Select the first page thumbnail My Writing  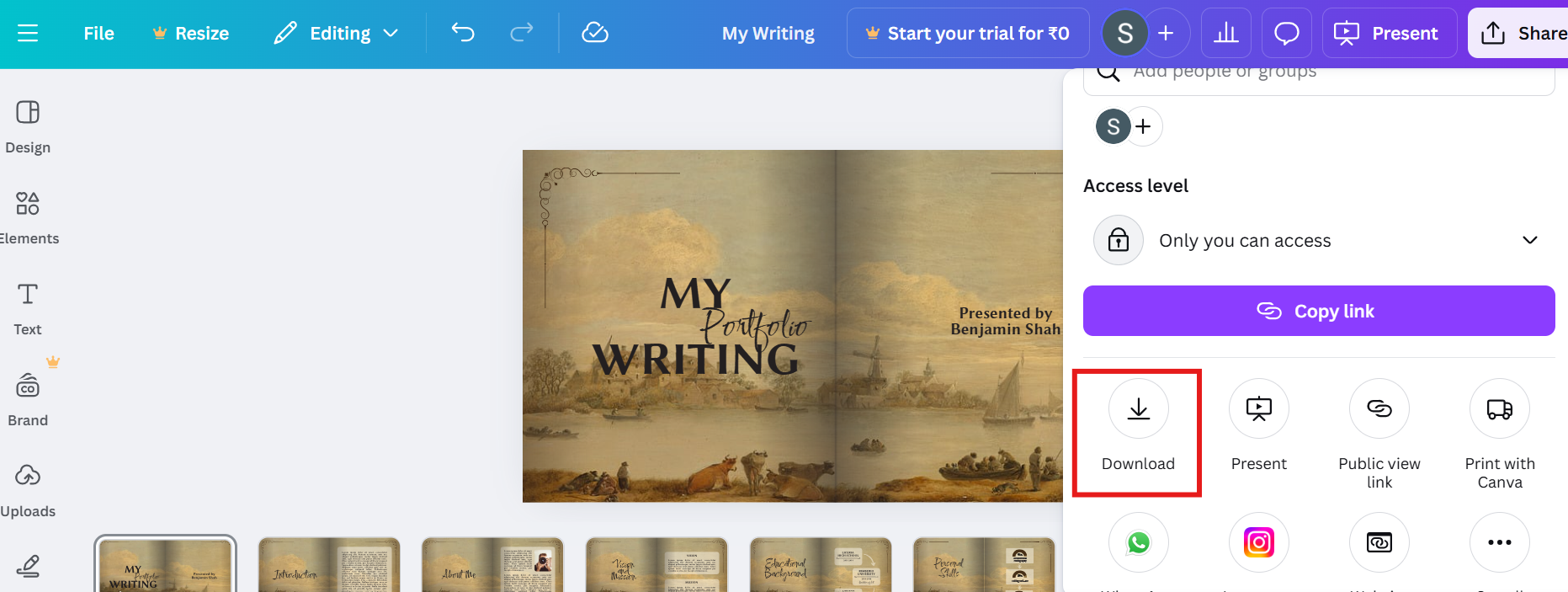coord(165,564)
